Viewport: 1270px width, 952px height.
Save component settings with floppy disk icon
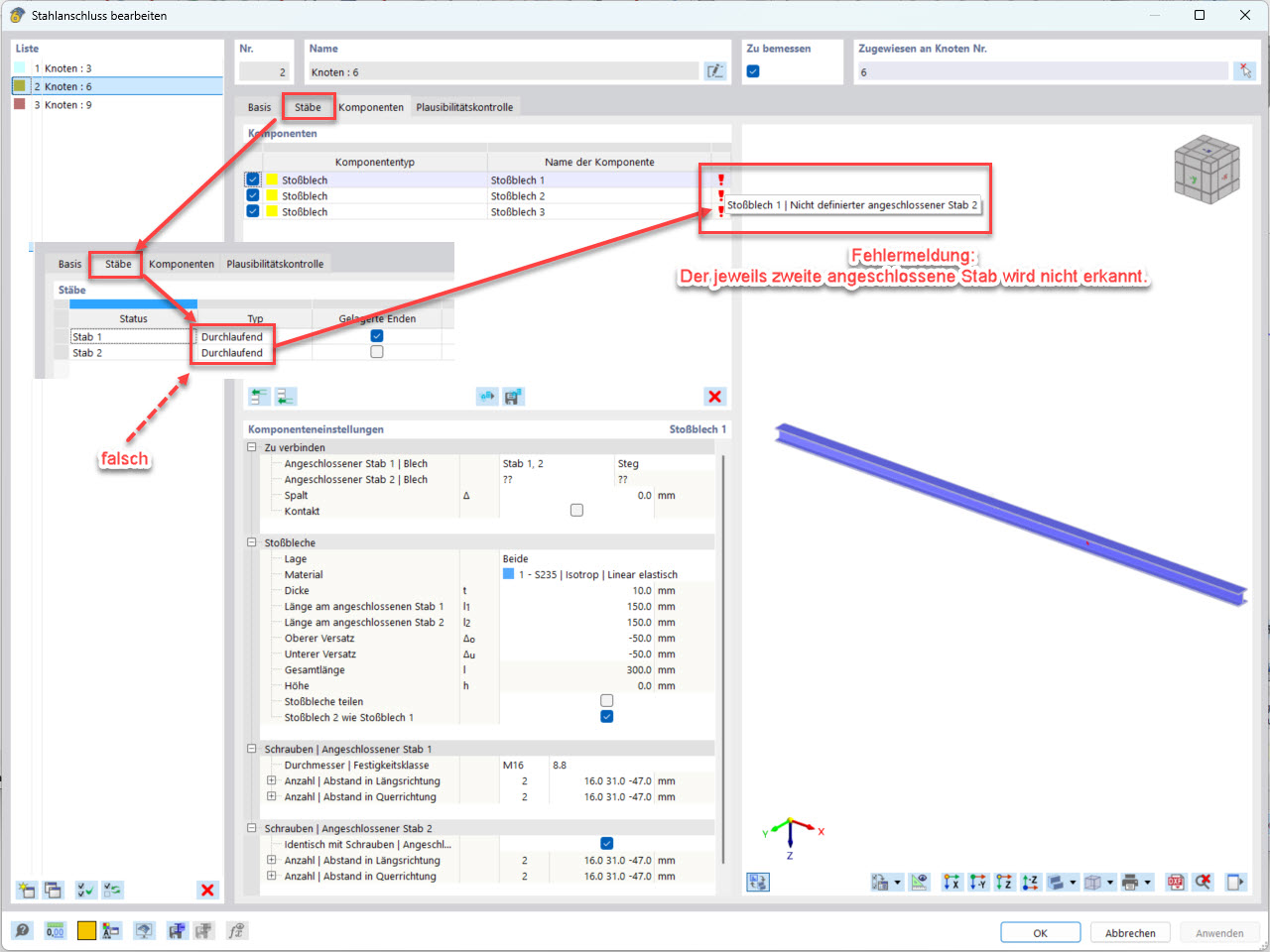pos(512,396)
